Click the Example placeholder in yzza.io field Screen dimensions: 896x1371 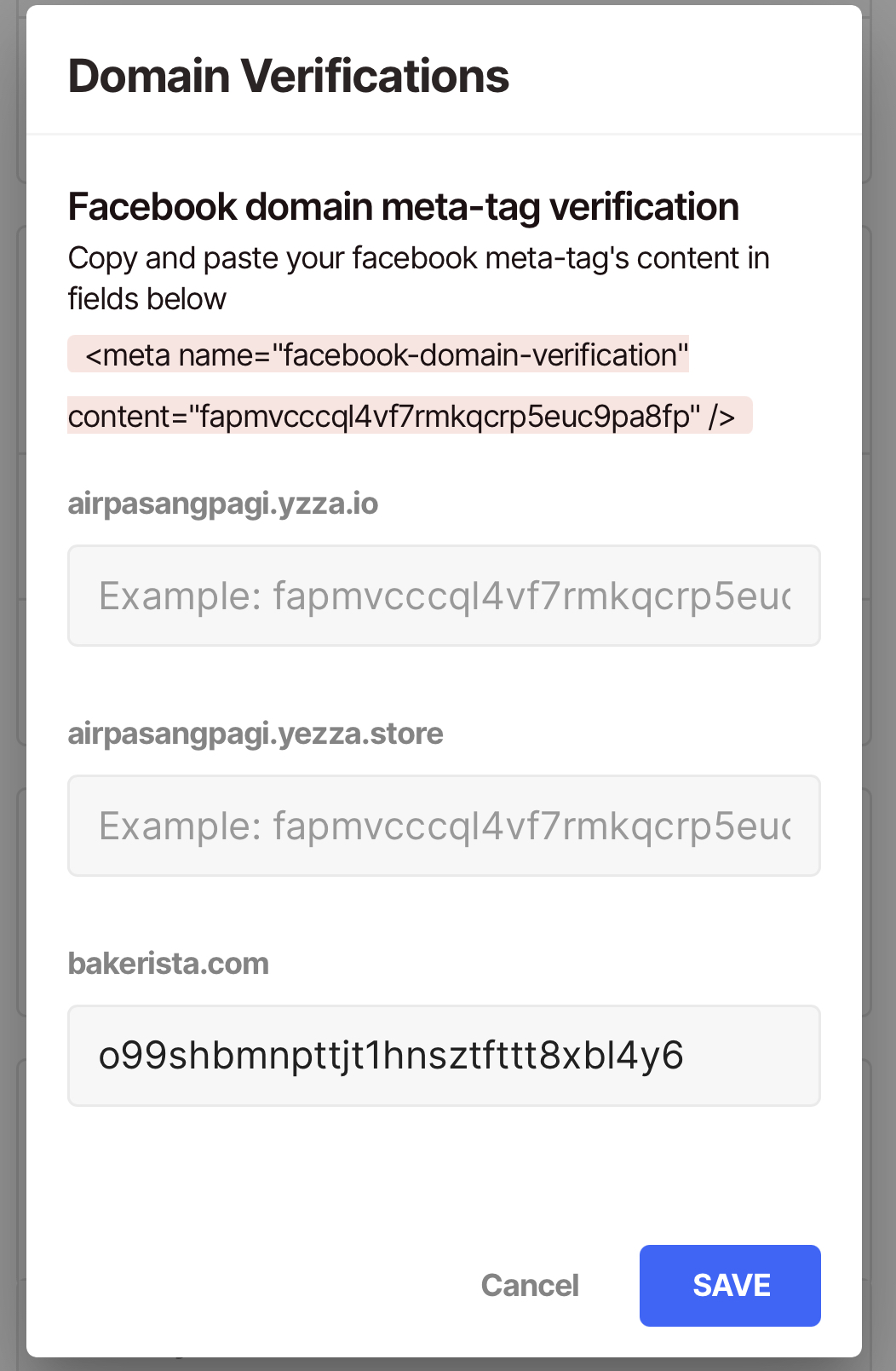click(x=445, y=596)
